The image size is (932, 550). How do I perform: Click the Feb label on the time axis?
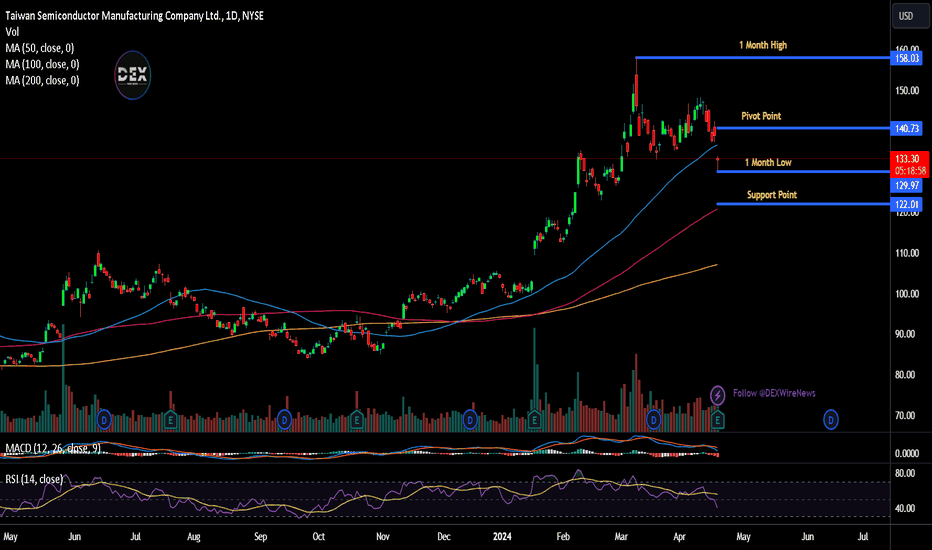pyautogui.click(x=563, y=537)
